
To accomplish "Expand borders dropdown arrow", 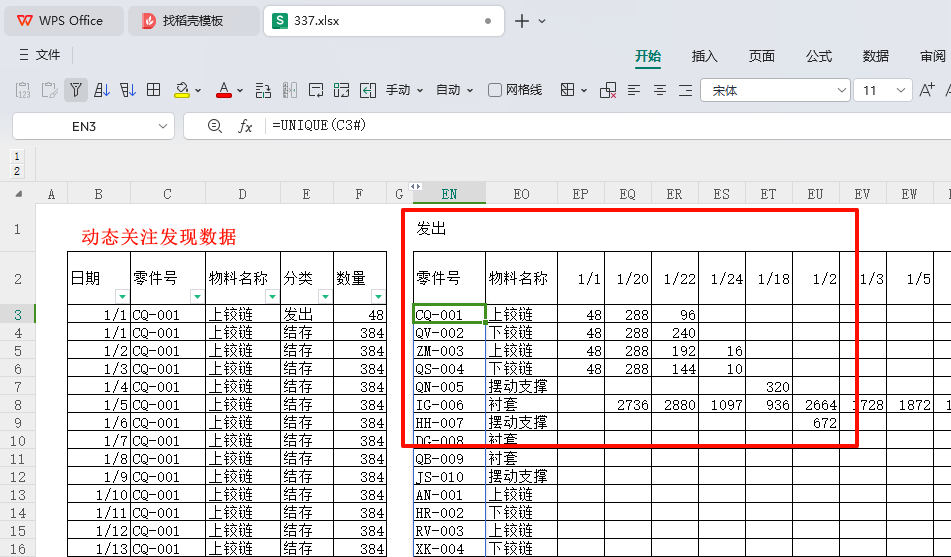I will click(583, 91).
